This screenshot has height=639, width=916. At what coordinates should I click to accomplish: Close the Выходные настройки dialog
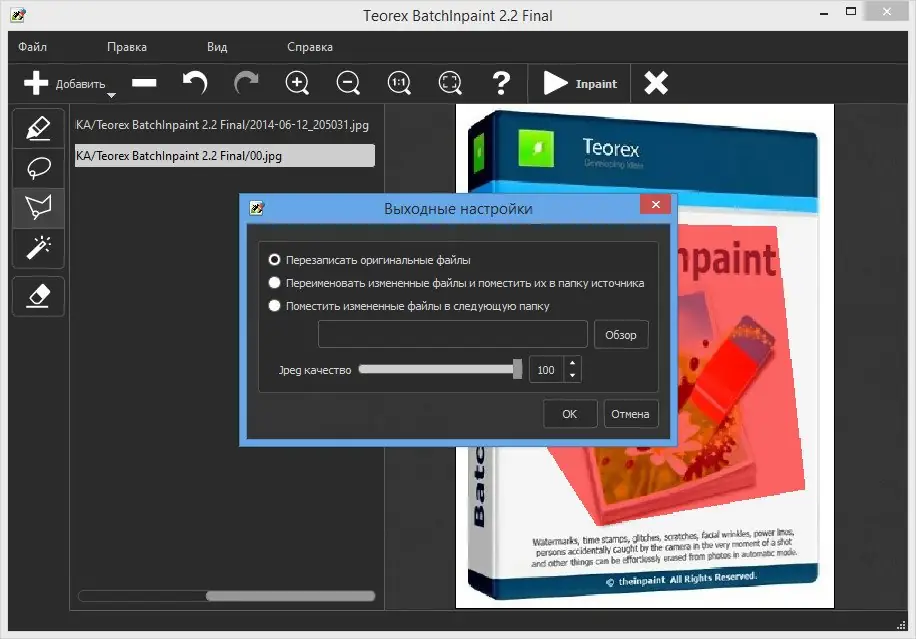[655, 204]
